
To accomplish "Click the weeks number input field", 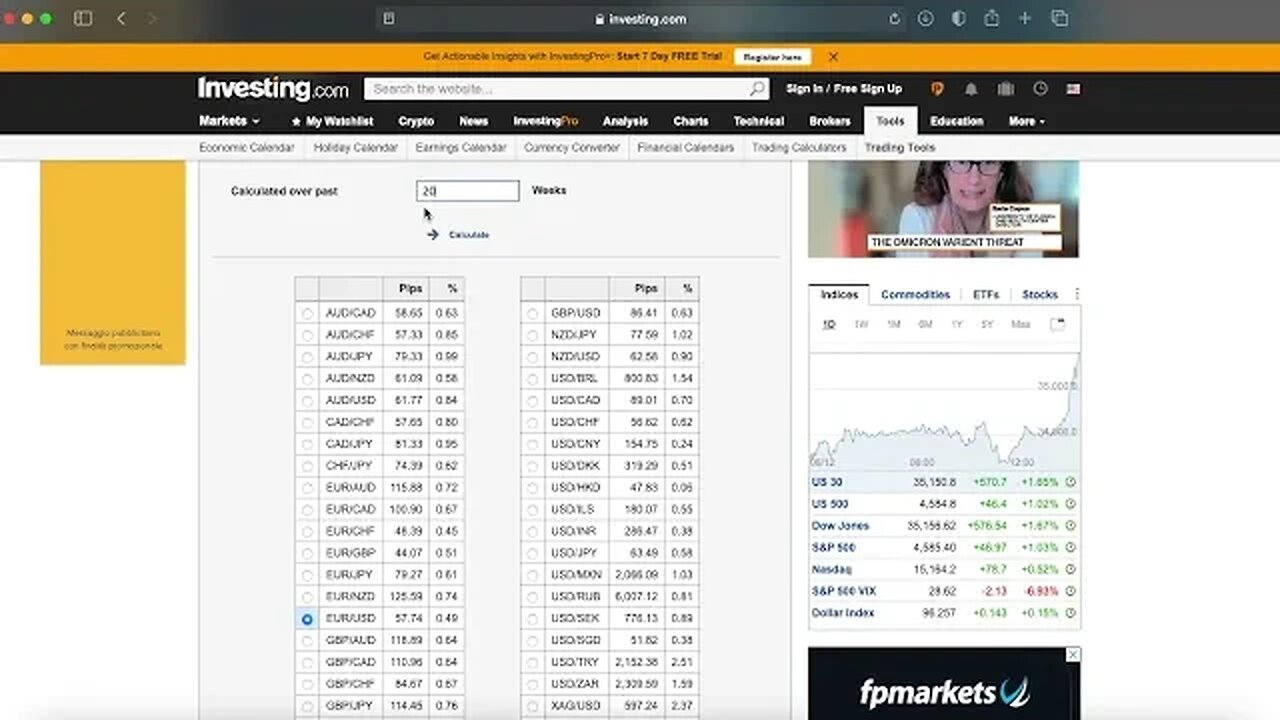I will (x=468, y=190).
